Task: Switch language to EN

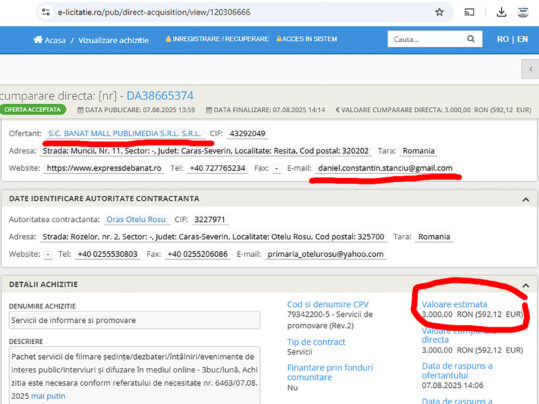Action: pos(522,39)
